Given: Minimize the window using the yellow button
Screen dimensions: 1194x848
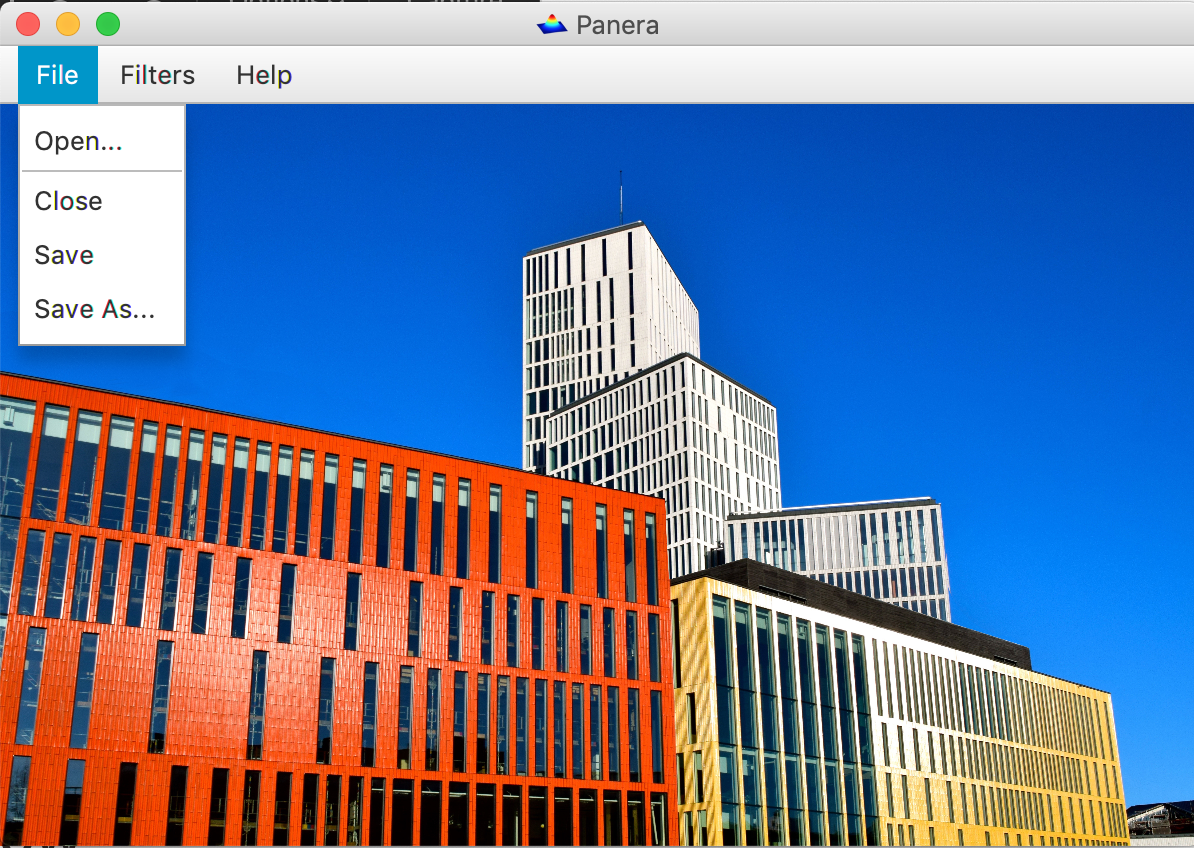Looking at the screenshot, I should pyautogui.click(x=68, y=24).
